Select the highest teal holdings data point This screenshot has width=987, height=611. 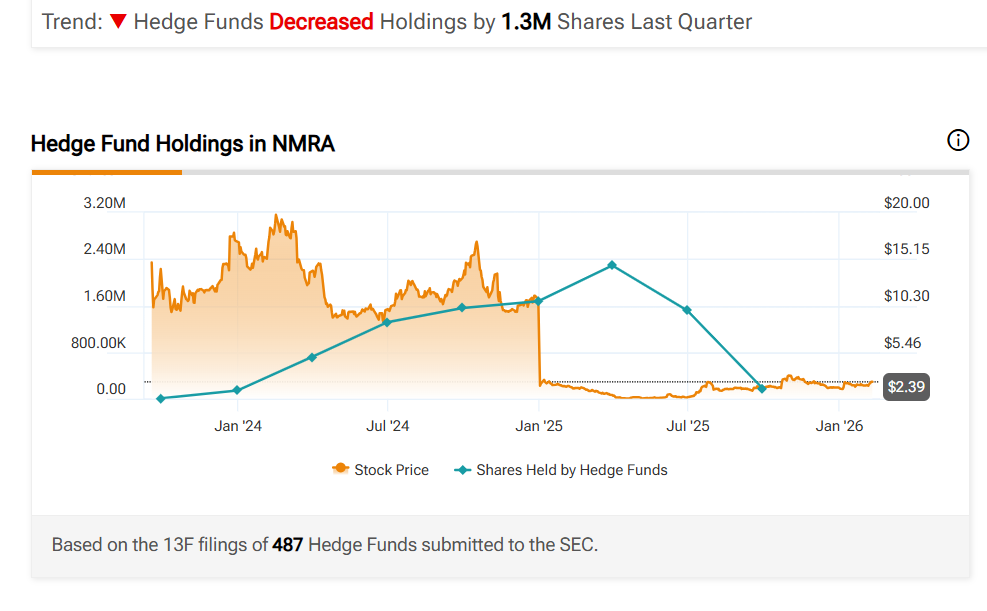coord(612,265)
